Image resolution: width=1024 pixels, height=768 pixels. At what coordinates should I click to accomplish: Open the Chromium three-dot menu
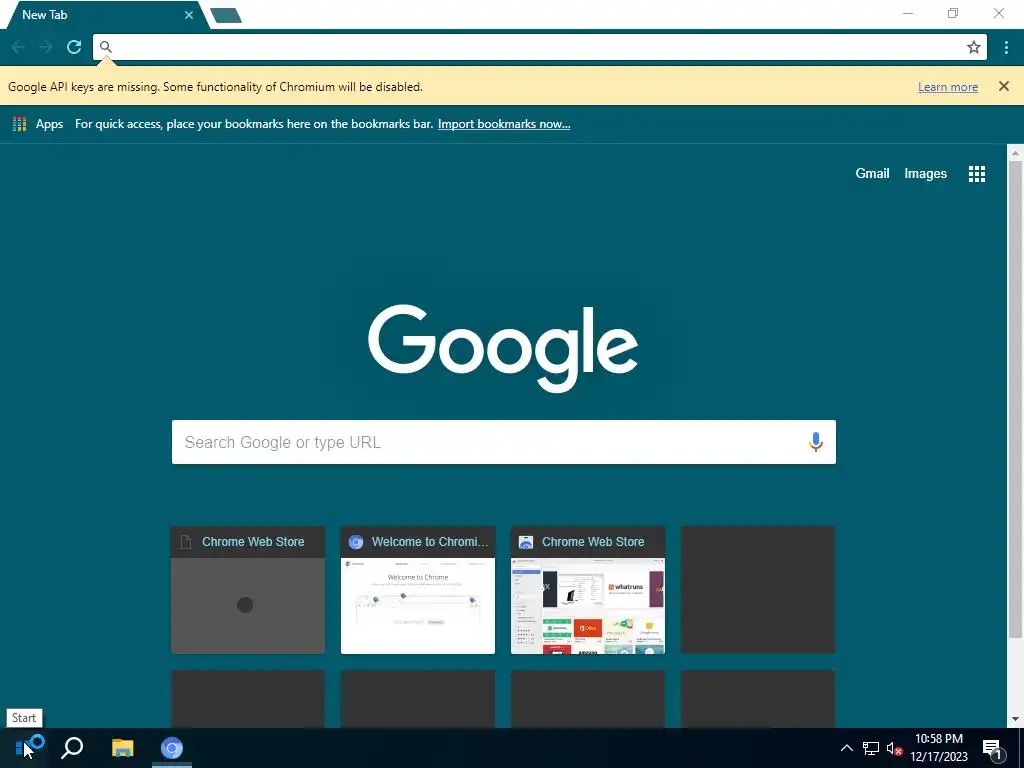tap(1006, 47)
